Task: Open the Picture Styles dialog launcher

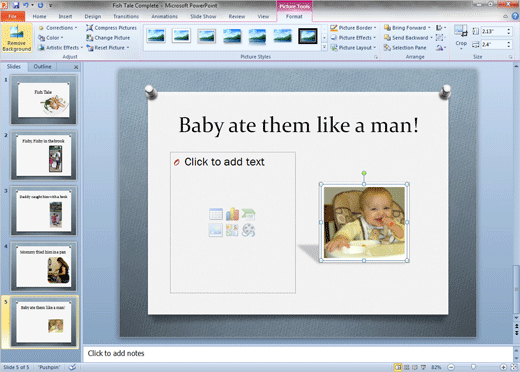Action: (x=376, y=57)
